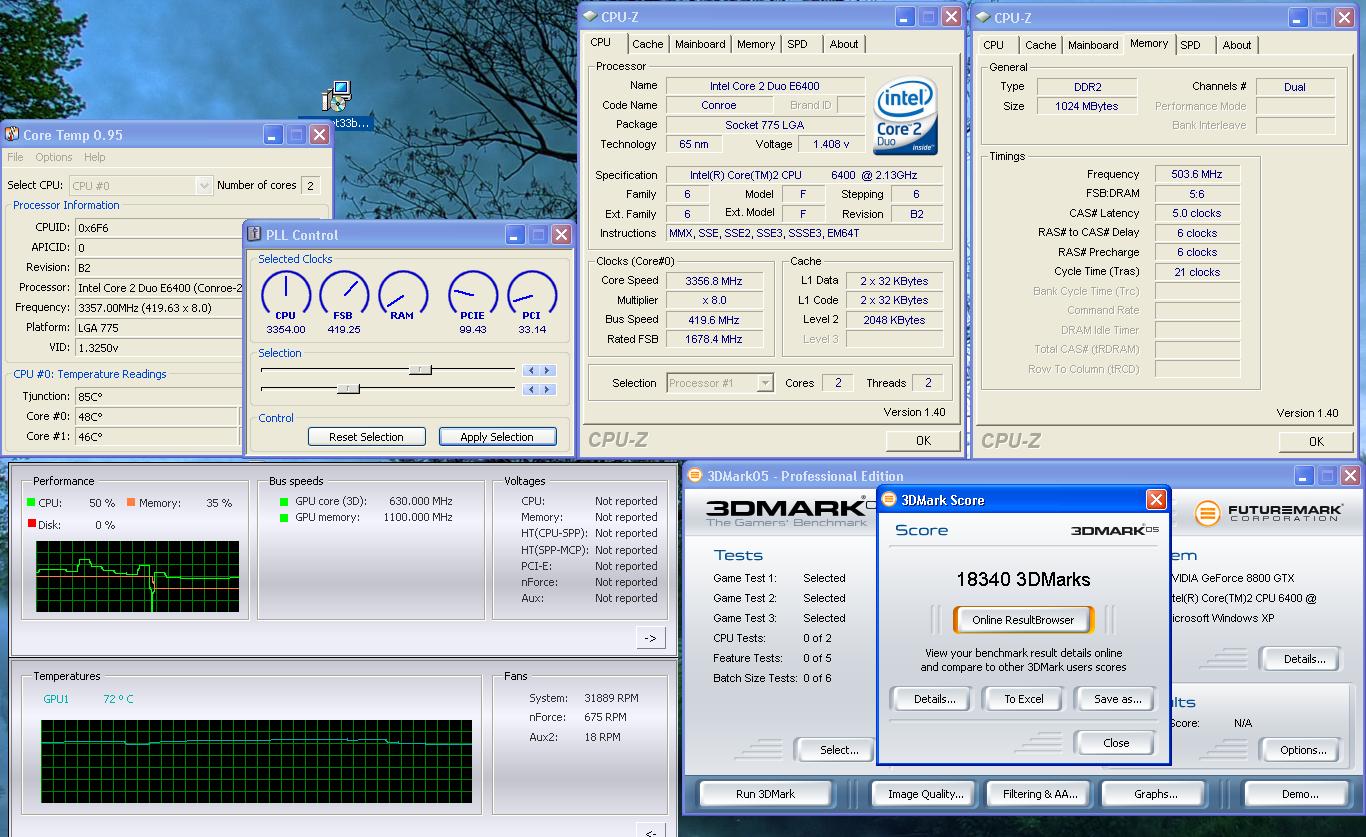Click the Futuremark Corporation logo
Screen dimensions: 1366x837
click(x=1270, y=513)
